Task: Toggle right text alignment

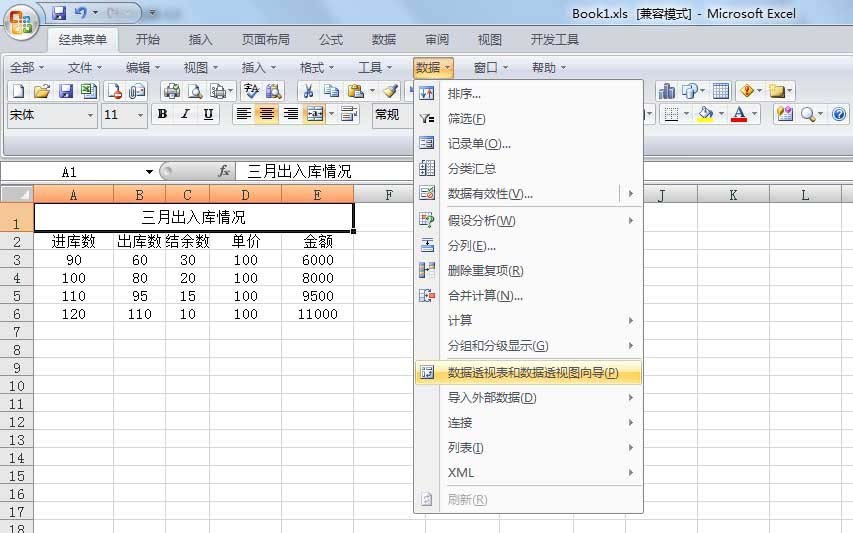Action: point(290,114)
